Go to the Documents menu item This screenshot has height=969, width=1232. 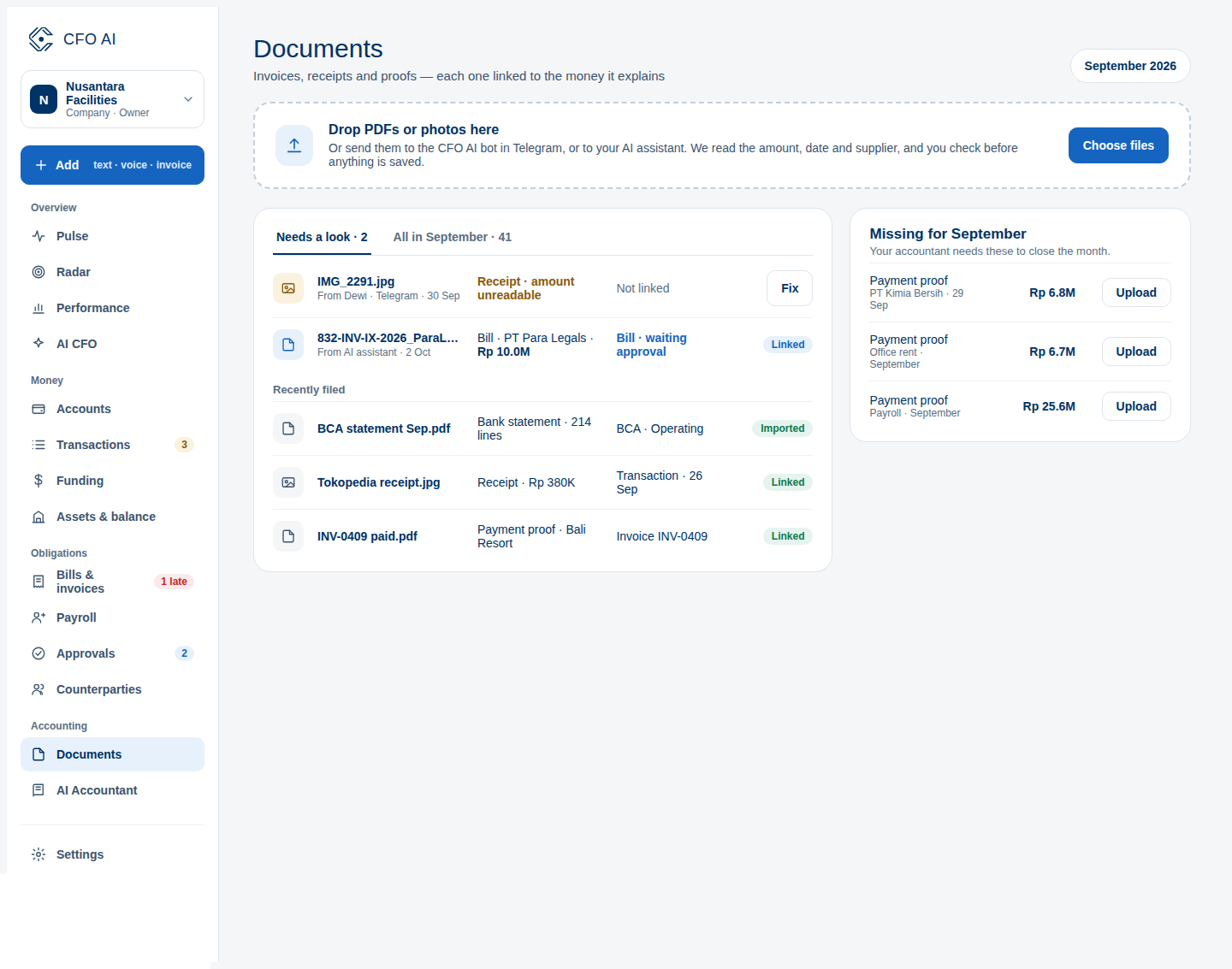[x=112, y=754]
